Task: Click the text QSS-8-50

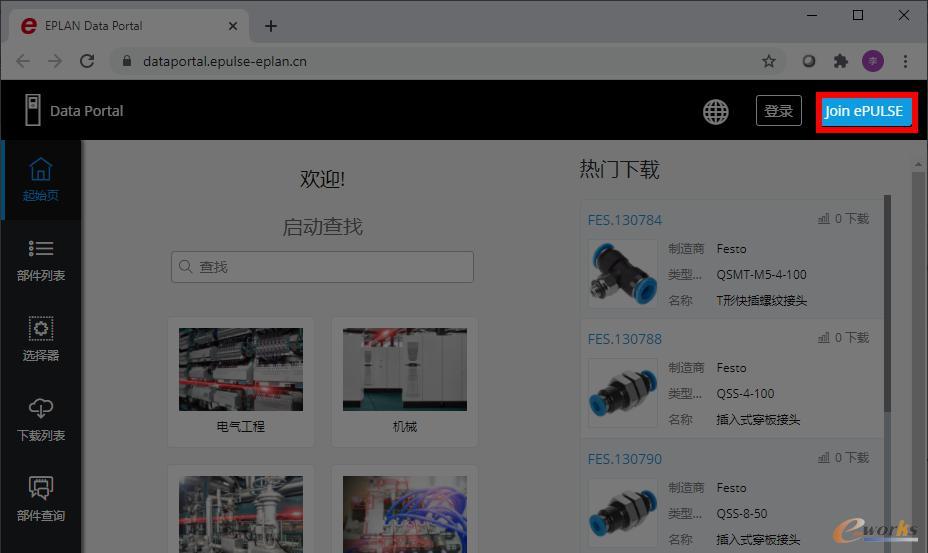Action: (x=742, y=514)
